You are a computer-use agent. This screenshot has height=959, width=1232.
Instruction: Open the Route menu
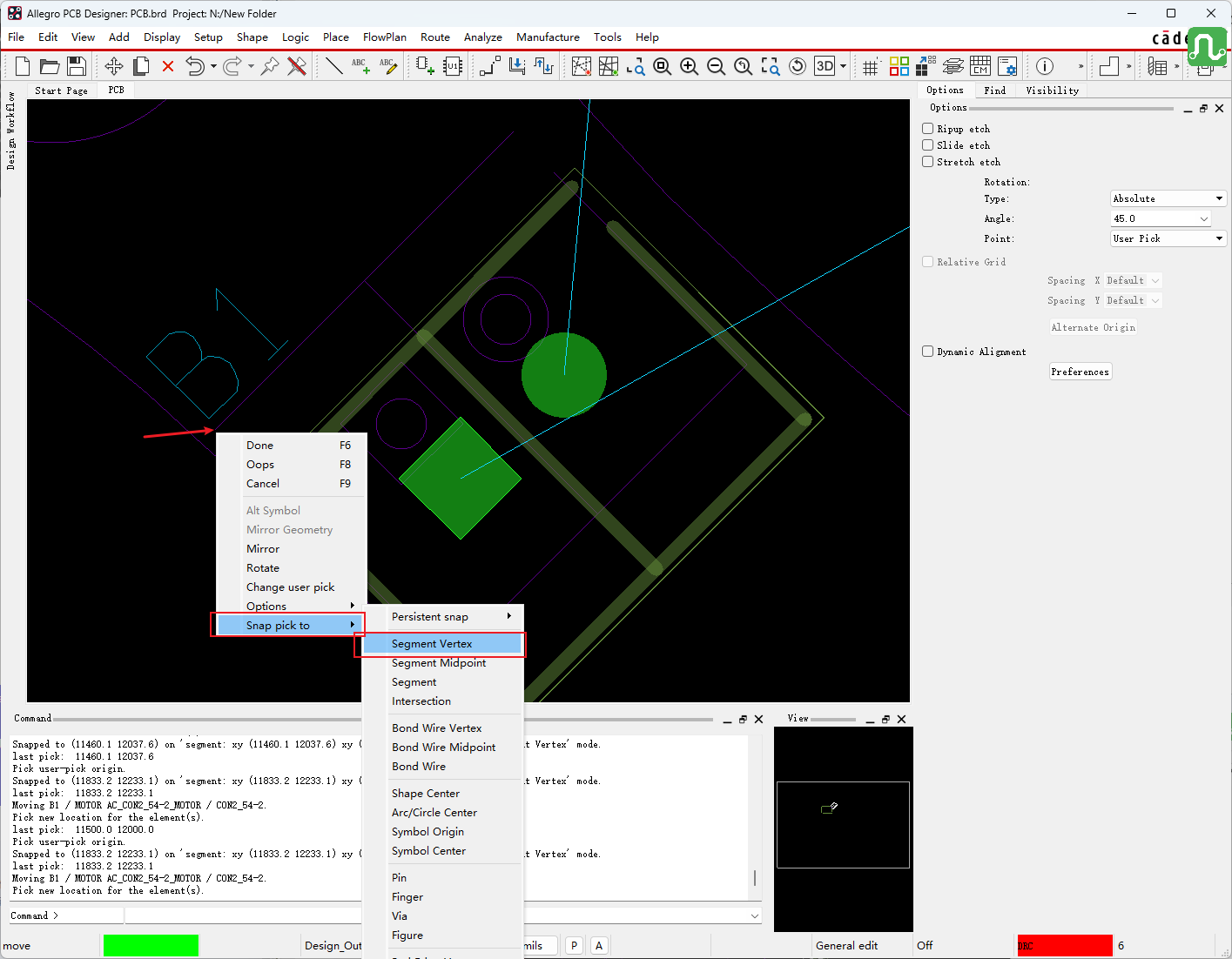[x=435, y=37]
